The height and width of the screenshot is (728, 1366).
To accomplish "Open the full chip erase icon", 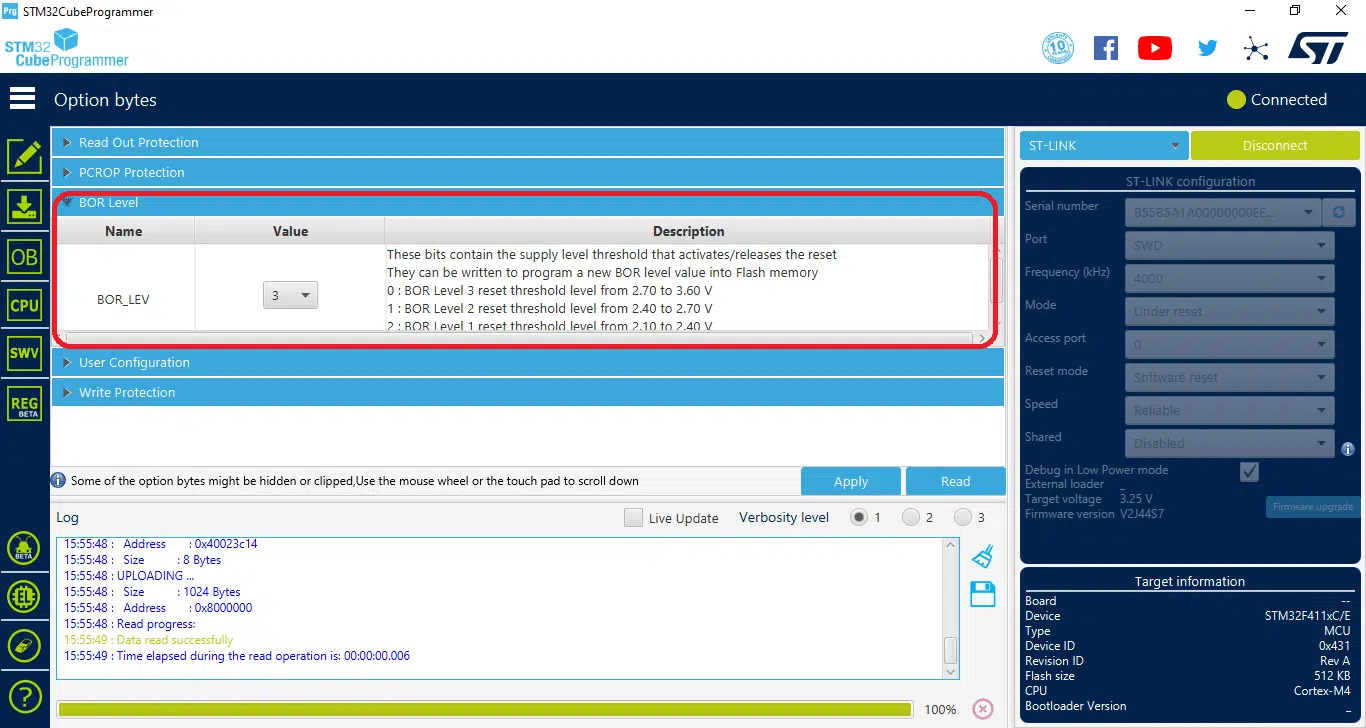I will (24, 646).
